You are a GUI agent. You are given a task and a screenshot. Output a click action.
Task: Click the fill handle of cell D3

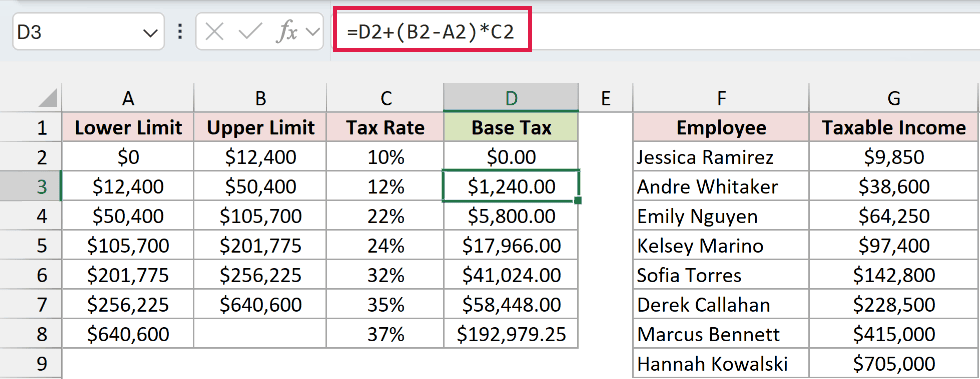[578, 200]
